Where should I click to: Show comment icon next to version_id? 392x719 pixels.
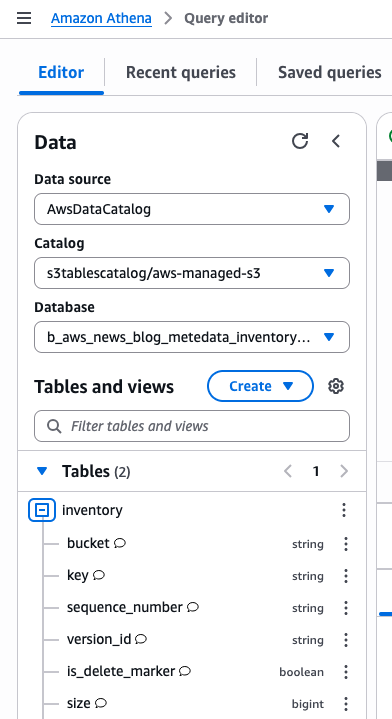141,639
